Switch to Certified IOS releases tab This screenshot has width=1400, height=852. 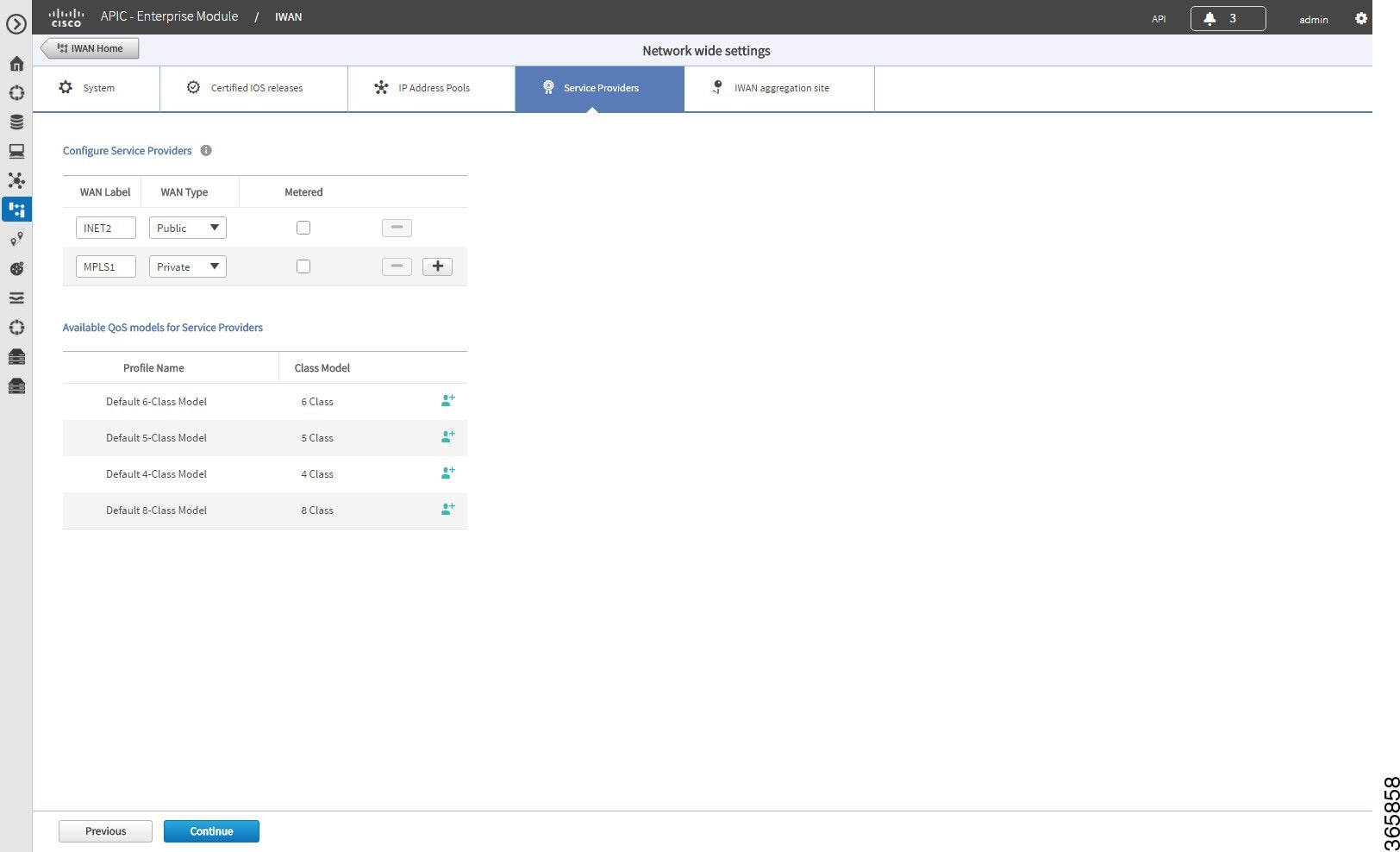pos(254,88)
